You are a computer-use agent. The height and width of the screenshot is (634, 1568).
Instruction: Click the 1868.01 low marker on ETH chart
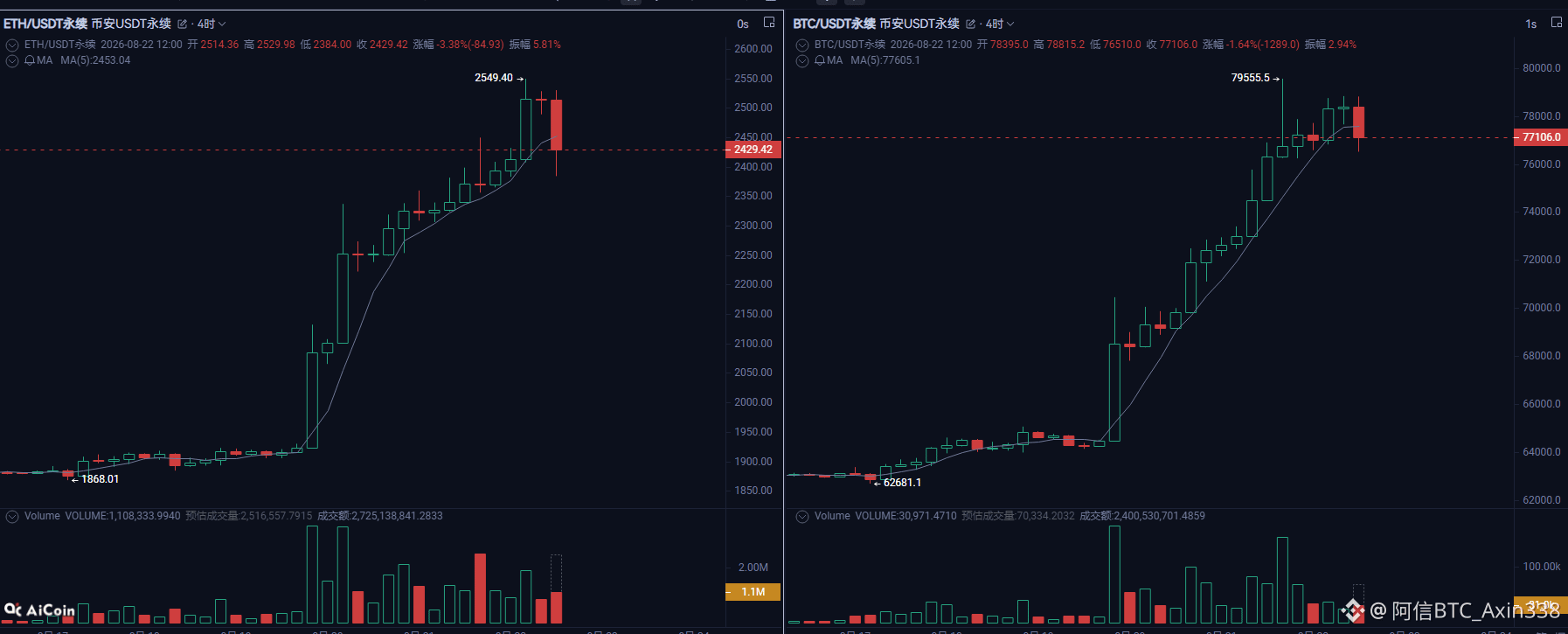pos(100,479)
